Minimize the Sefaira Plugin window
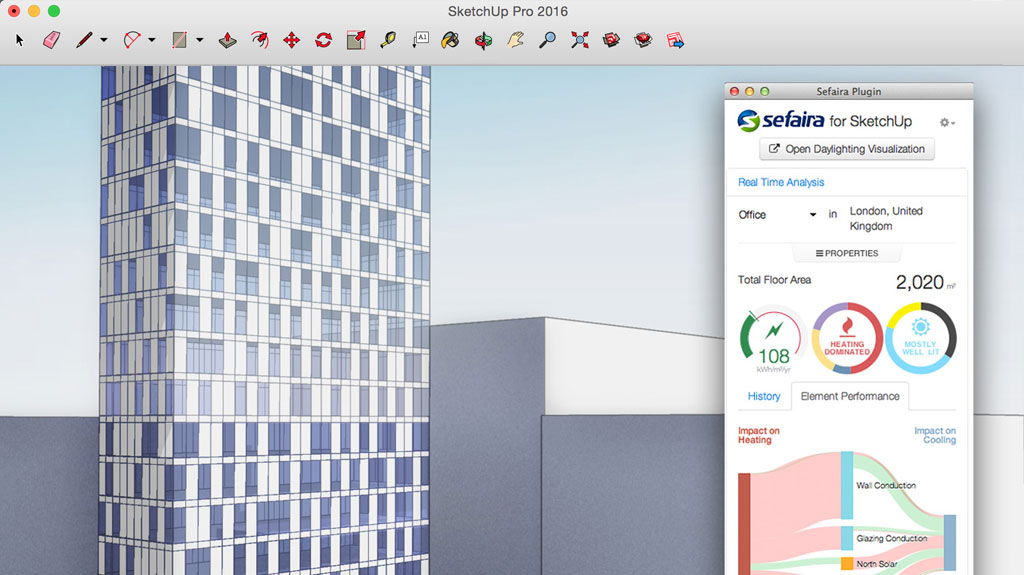Screen dimensions: 1024x575 tap(749, 91)
